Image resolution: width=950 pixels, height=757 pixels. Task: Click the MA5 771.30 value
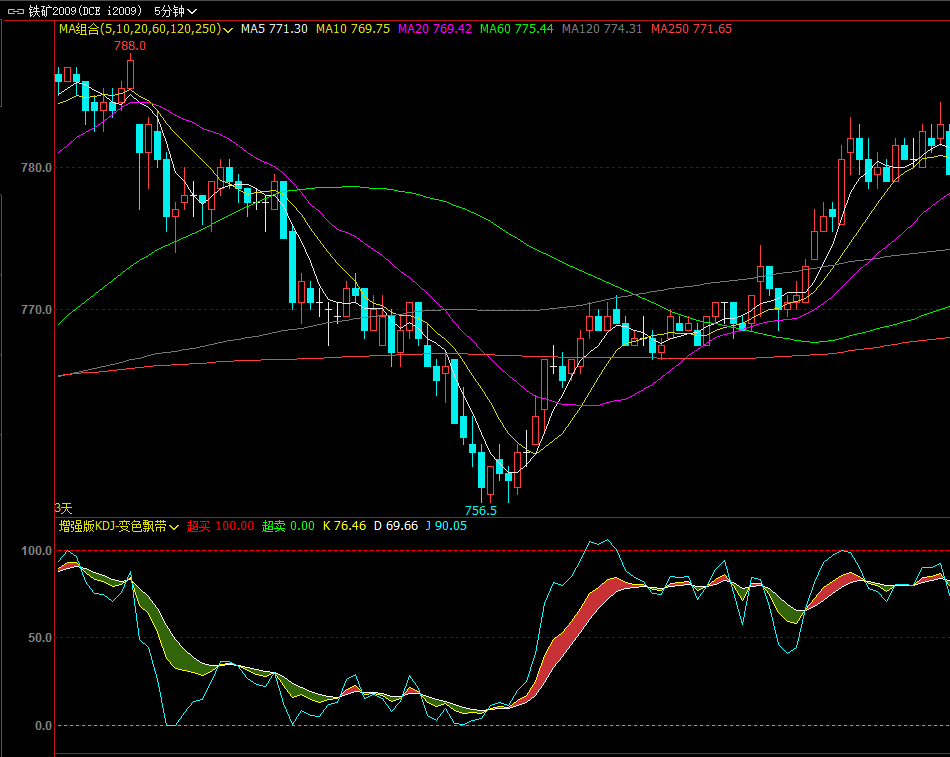coord(274,28)
